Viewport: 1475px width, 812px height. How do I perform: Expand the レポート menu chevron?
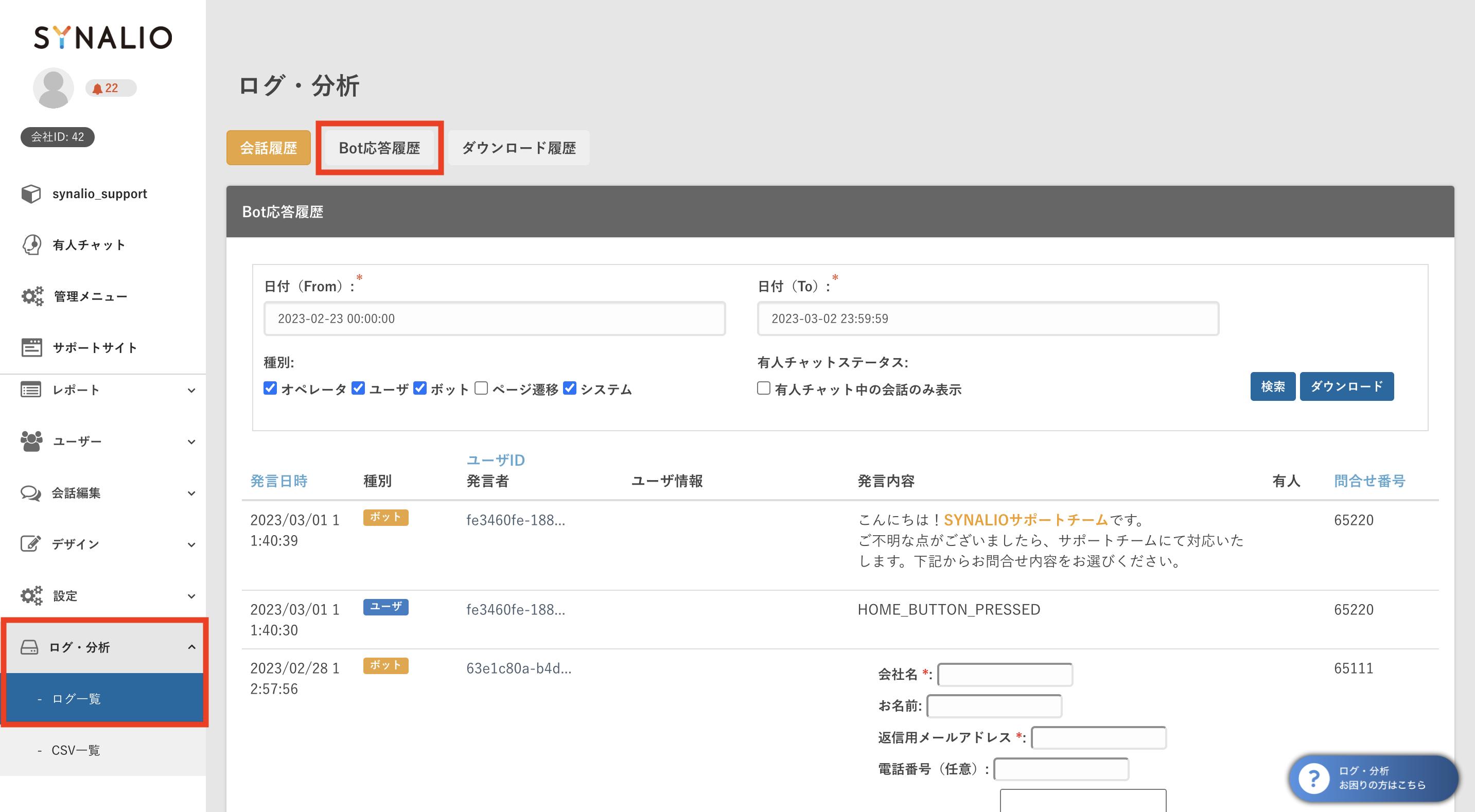pos(192,391)
